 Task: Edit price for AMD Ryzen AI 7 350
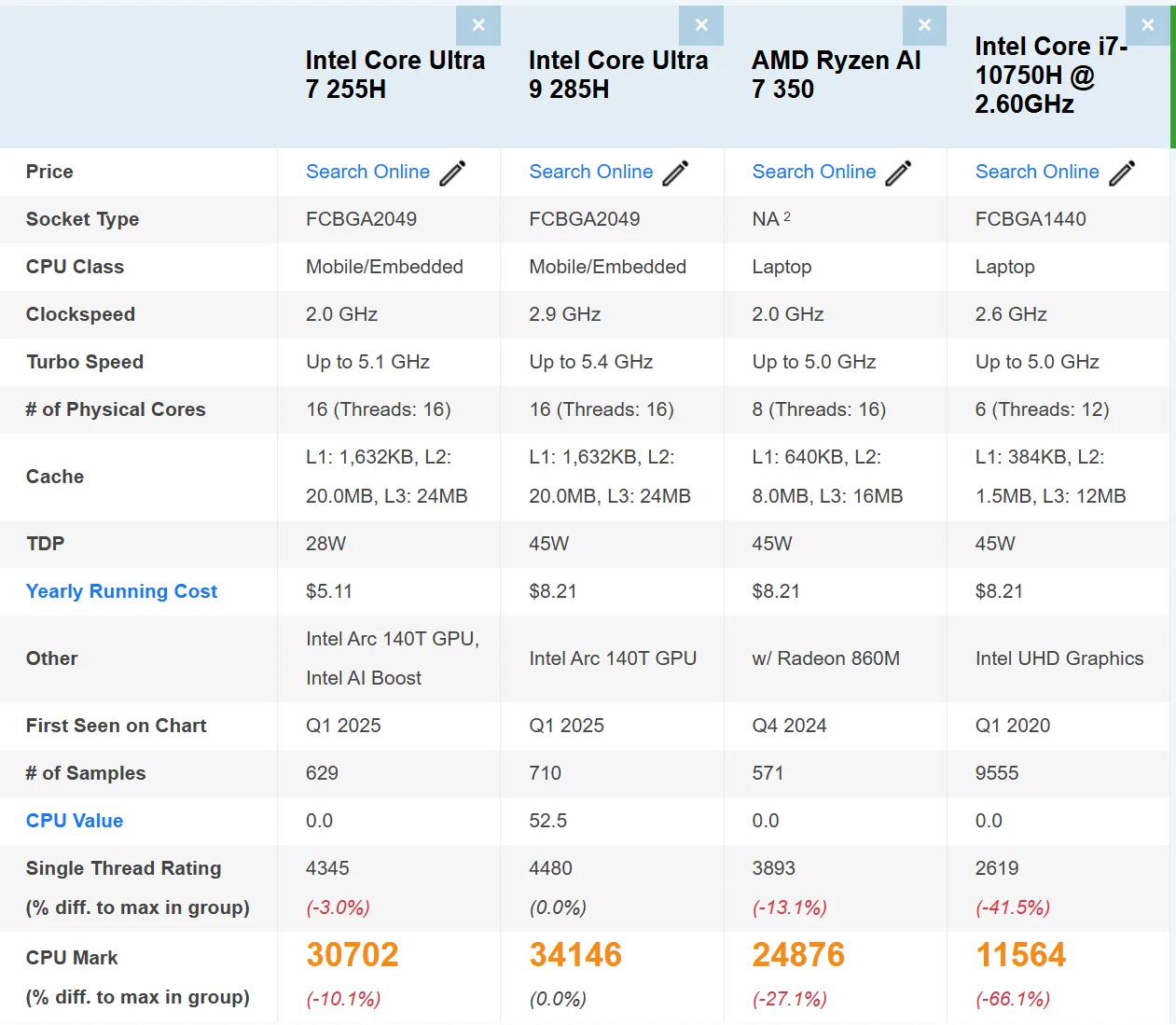(x=899, y=173)
